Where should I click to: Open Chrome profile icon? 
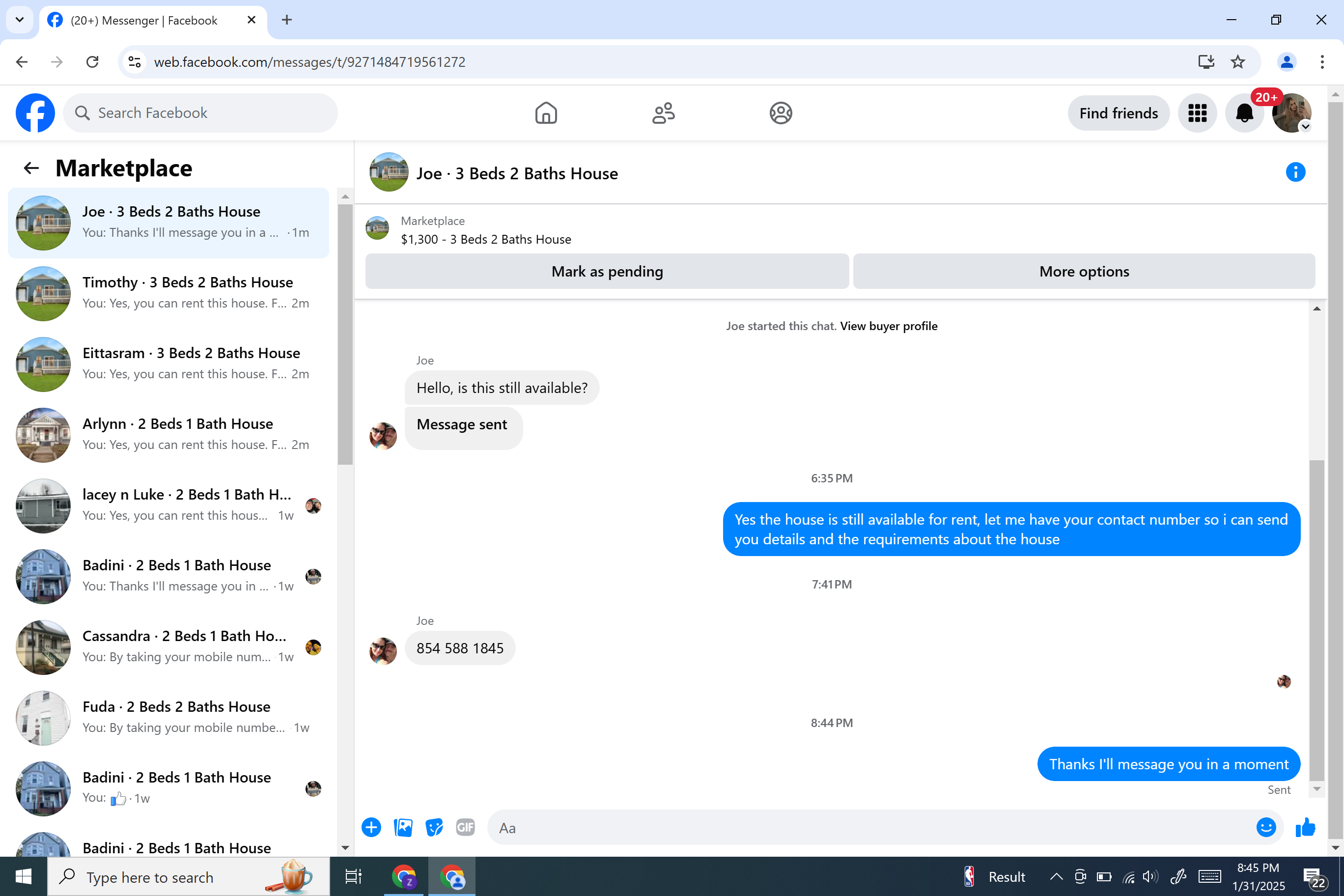click(x=1287, y=62)
